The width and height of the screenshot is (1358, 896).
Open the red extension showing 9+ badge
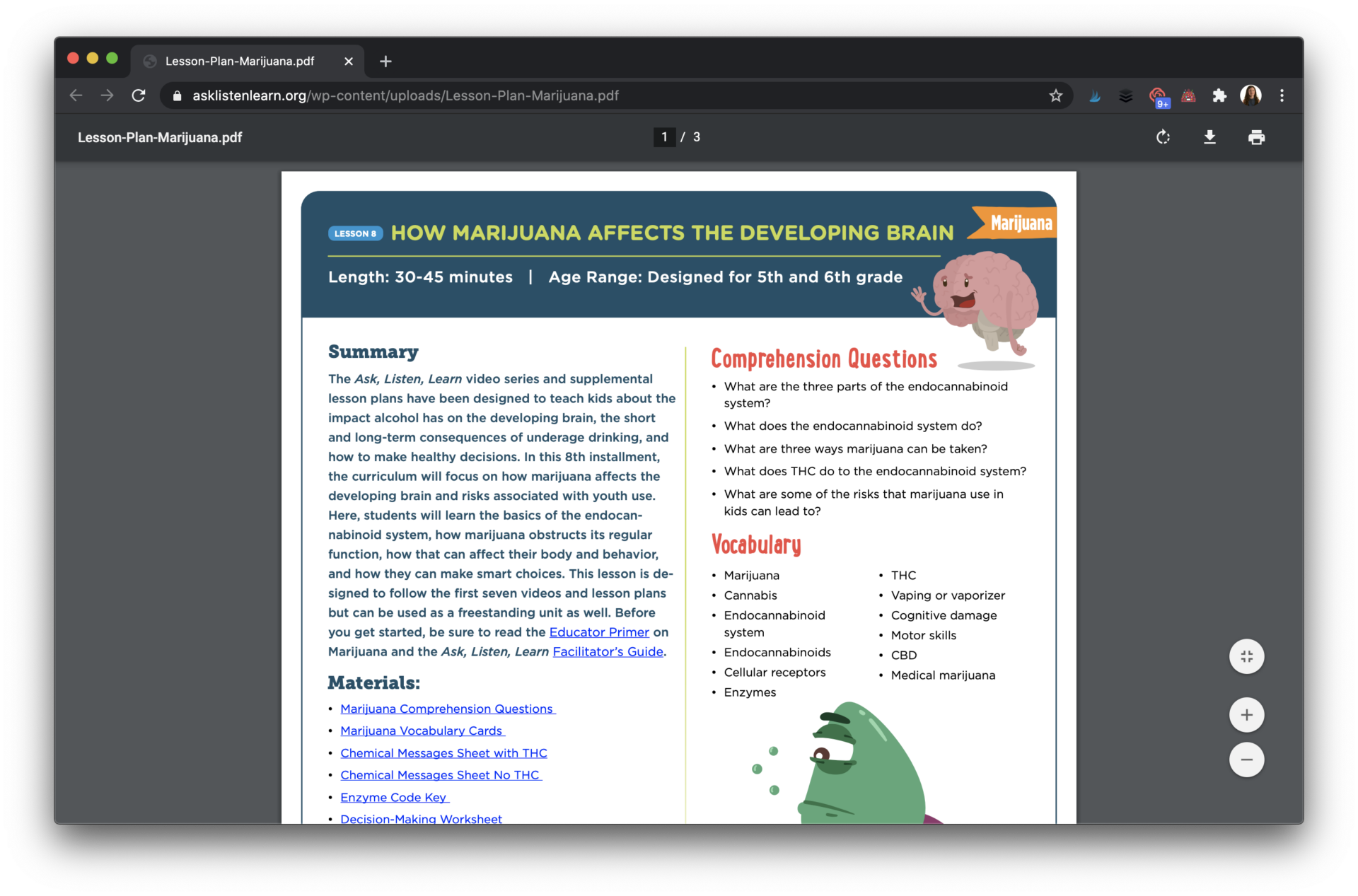point(1158,95)
